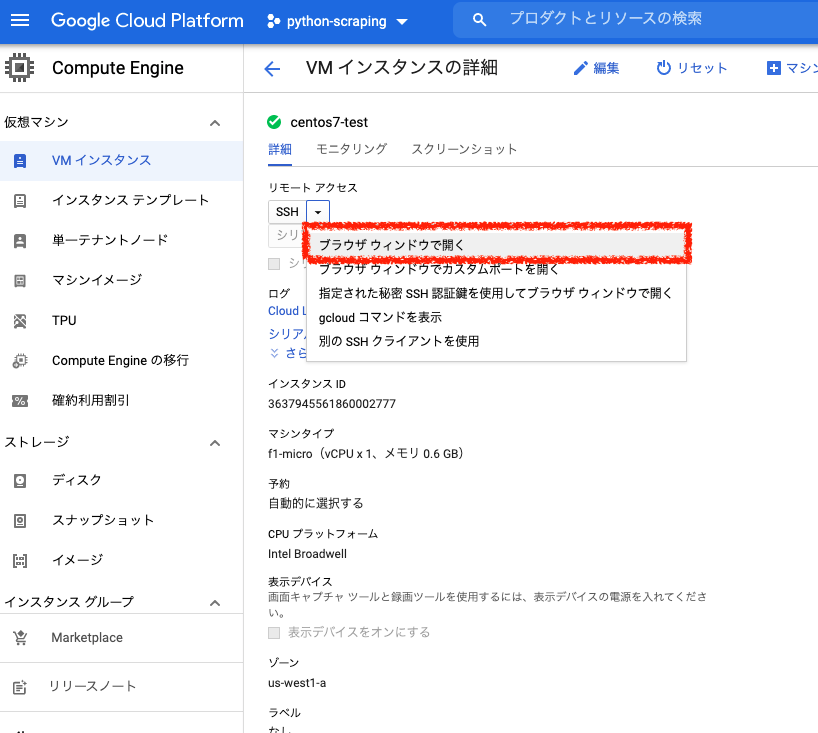Click the us-west1-a zone value
The height and width of the screenshot is (733, 818).
297,683
